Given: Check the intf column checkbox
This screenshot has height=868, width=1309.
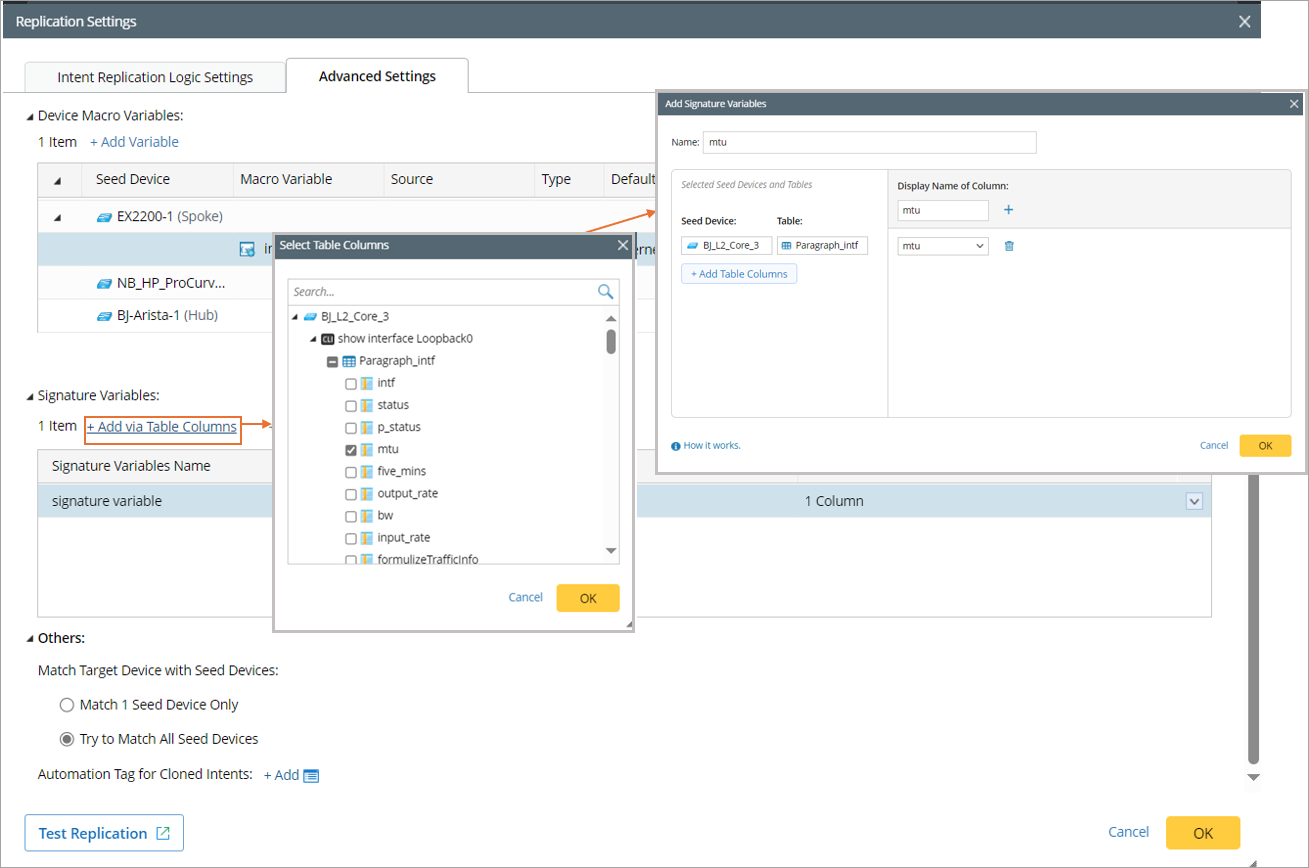Looking at the screenshot, I should (350, 383).
